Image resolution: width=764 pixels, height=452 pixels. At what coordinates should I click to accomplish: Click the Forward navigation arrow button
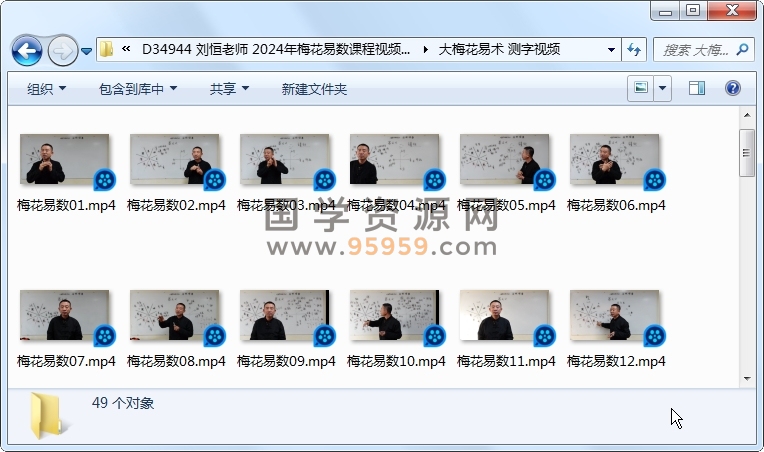pyautogui.click(x=62, y=49)
